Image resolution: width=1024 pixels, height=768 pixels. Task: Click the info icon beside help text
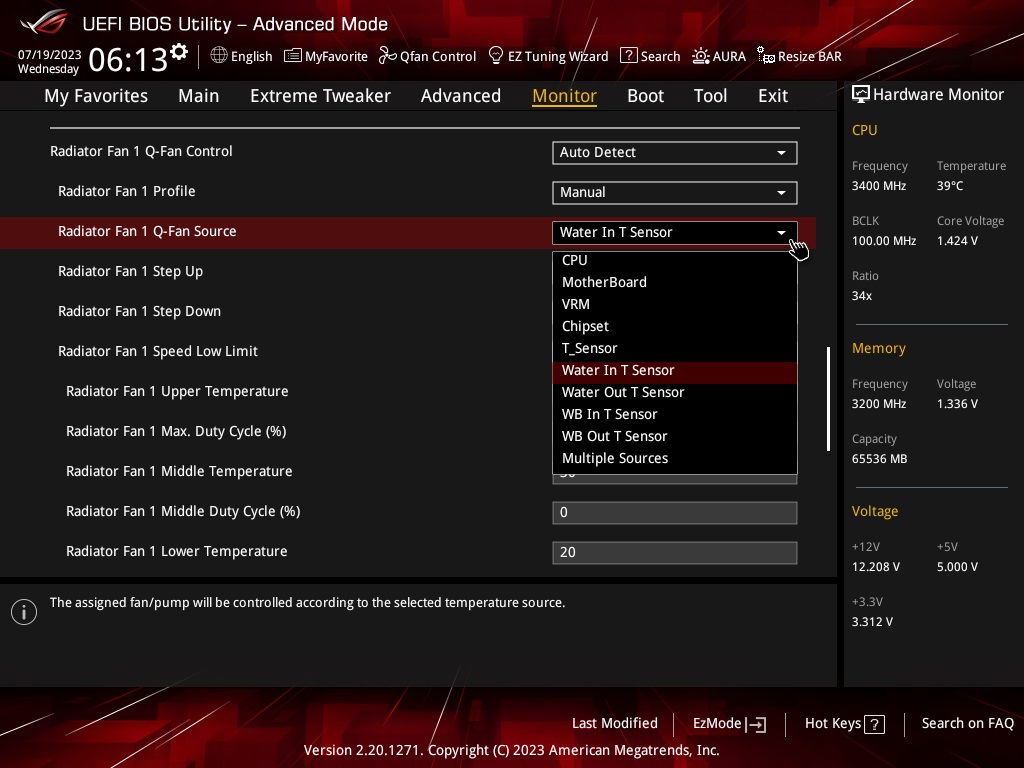24,612
